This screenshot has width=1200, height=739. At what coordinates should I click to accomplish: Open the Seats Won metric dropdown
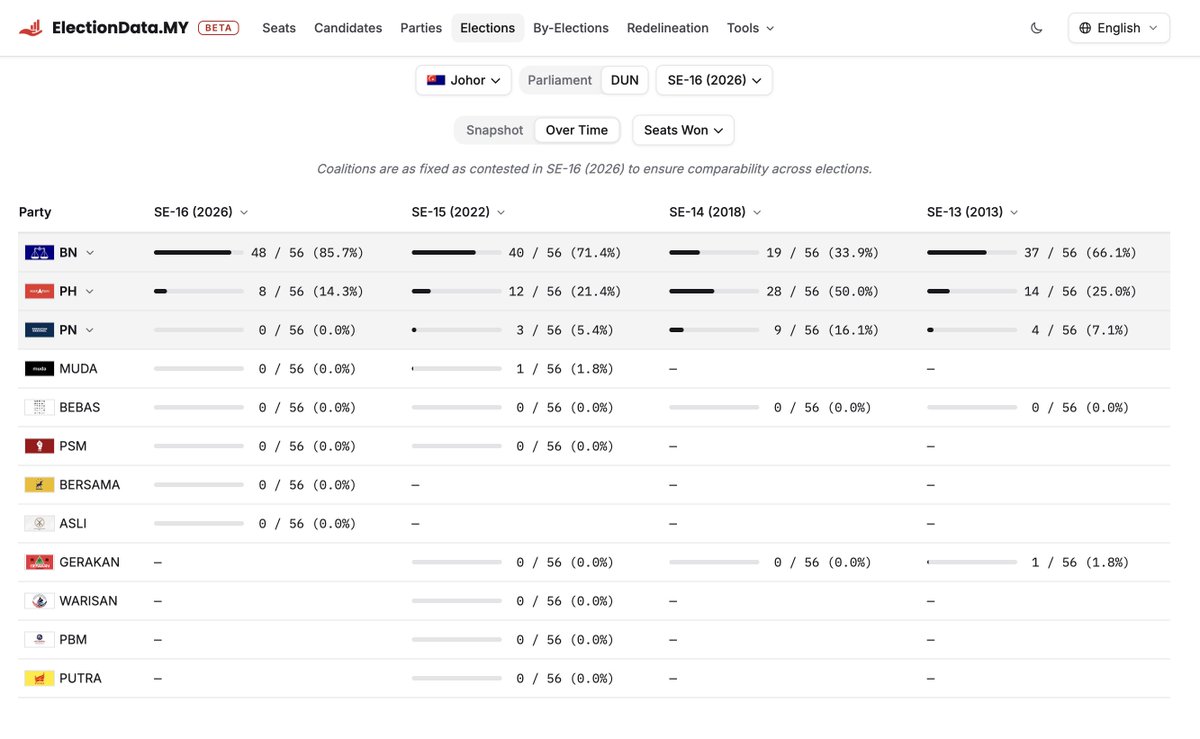[x=683, y=130]
